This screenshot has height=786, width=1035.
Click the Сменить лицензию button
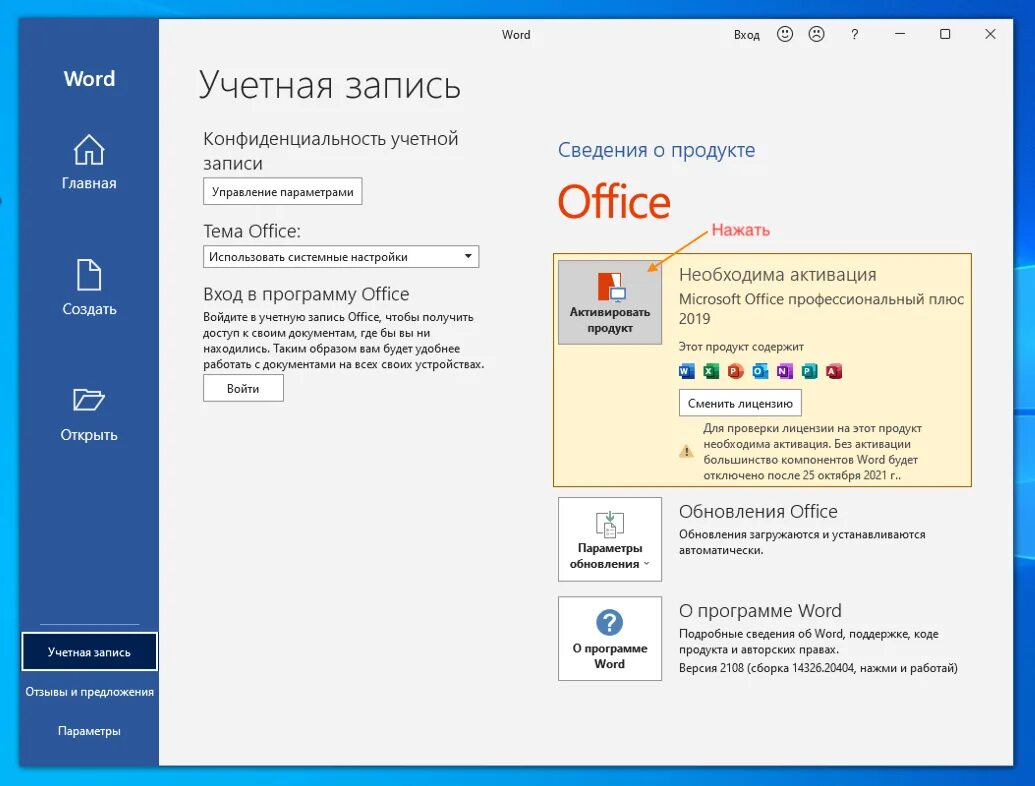pyautogui.click(x=740, y=403)
